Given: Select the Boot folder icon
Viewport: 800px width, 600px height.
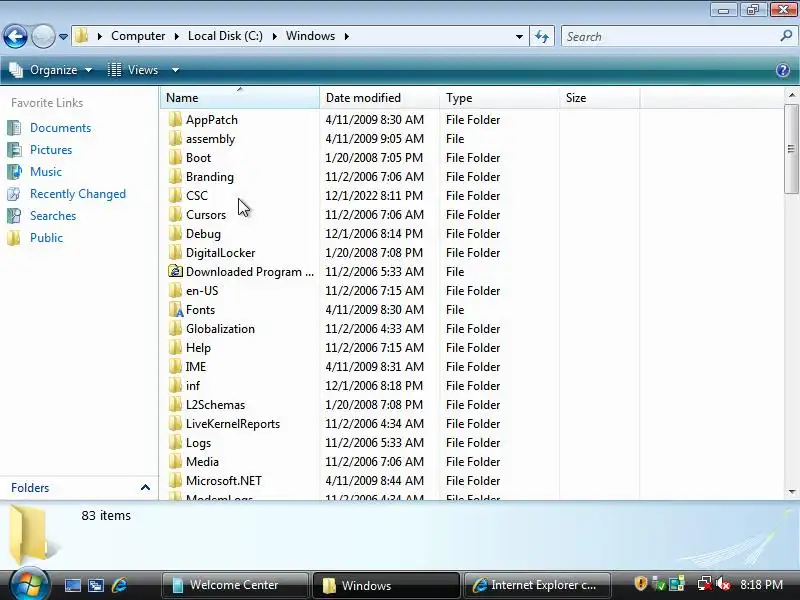Looking at the screenshot, I should click(x=175, y=158).
